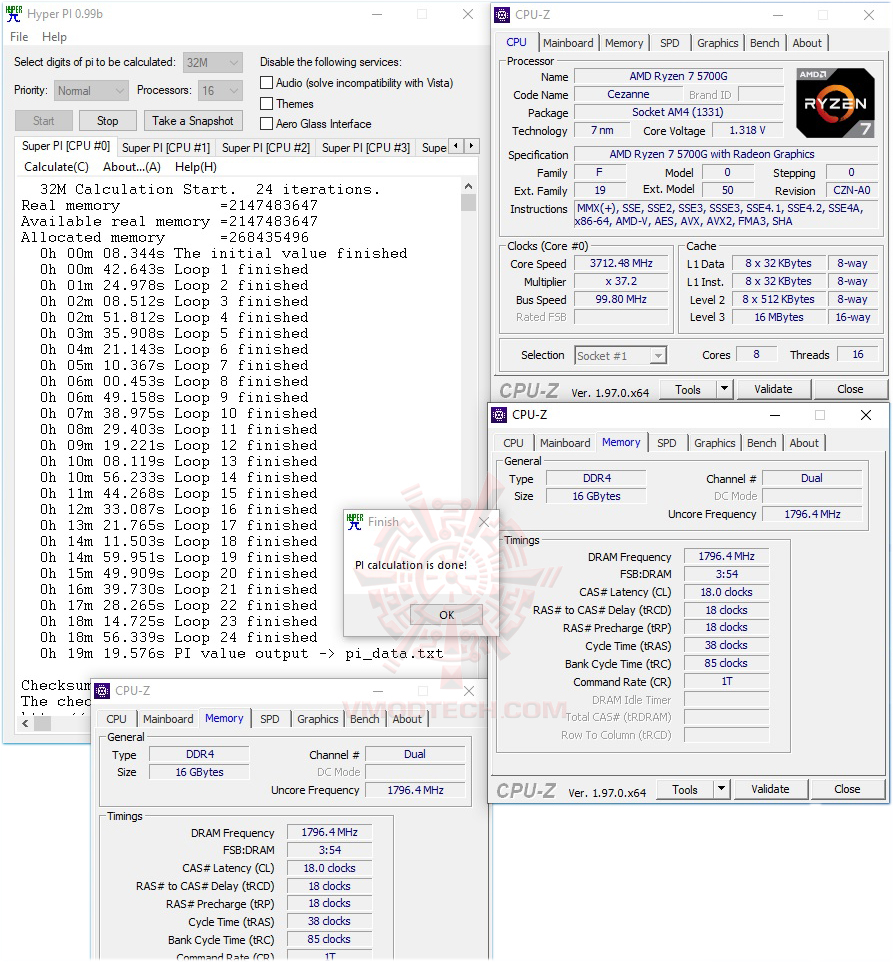This screenshot has height=962, width=893.
Task: Open the Help menu in Hyper PI
Action: (54, 37)
